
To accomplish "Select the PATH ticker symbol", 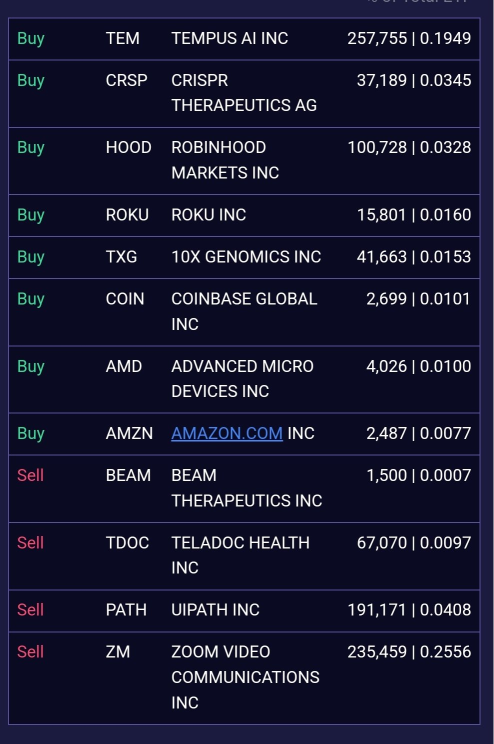I will [x=126, y=610].
